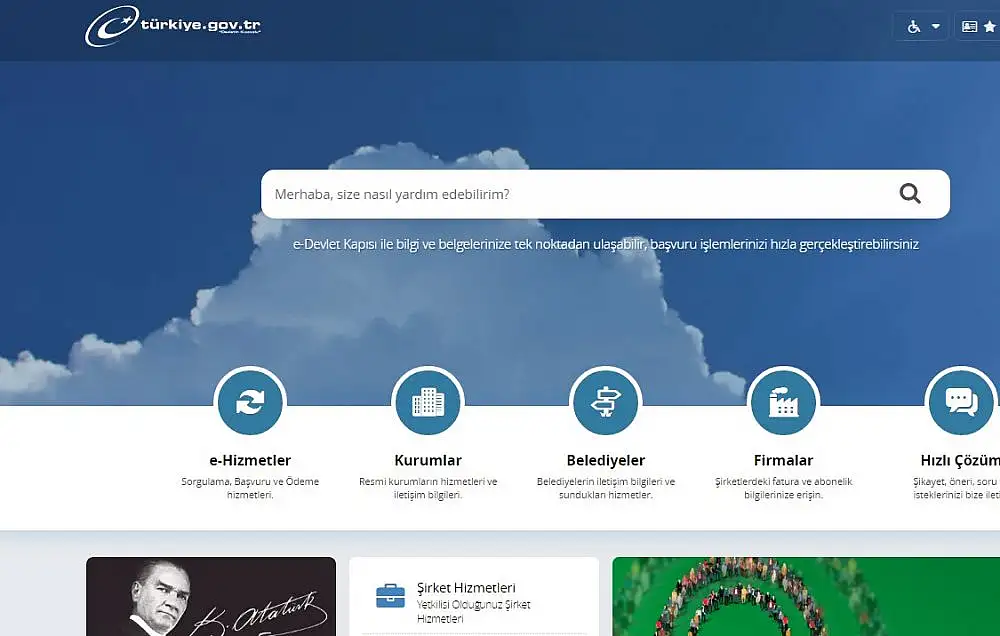
Task: Click 'Sorgulama, Başvuru ve Ödeme hizmetleri.' text
Action: point(250,488)
